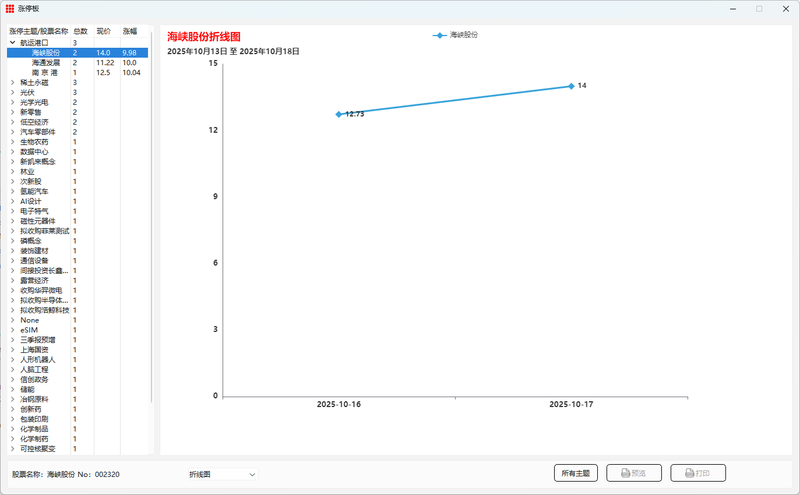Click the 打印 print button
The height and width of the screenshot is (495, 800).
click(698, 473)
